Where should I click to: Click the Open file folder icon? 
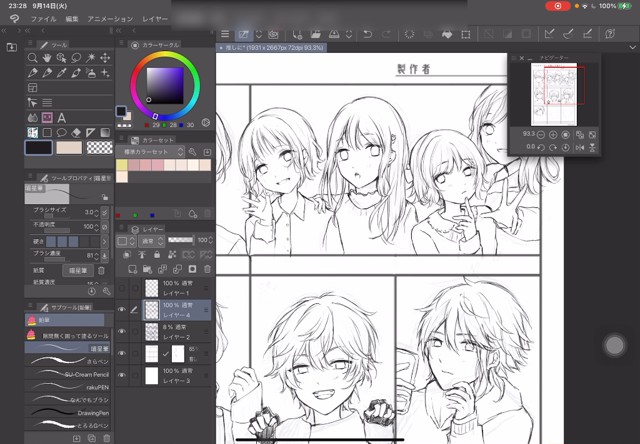pos(316,34)
